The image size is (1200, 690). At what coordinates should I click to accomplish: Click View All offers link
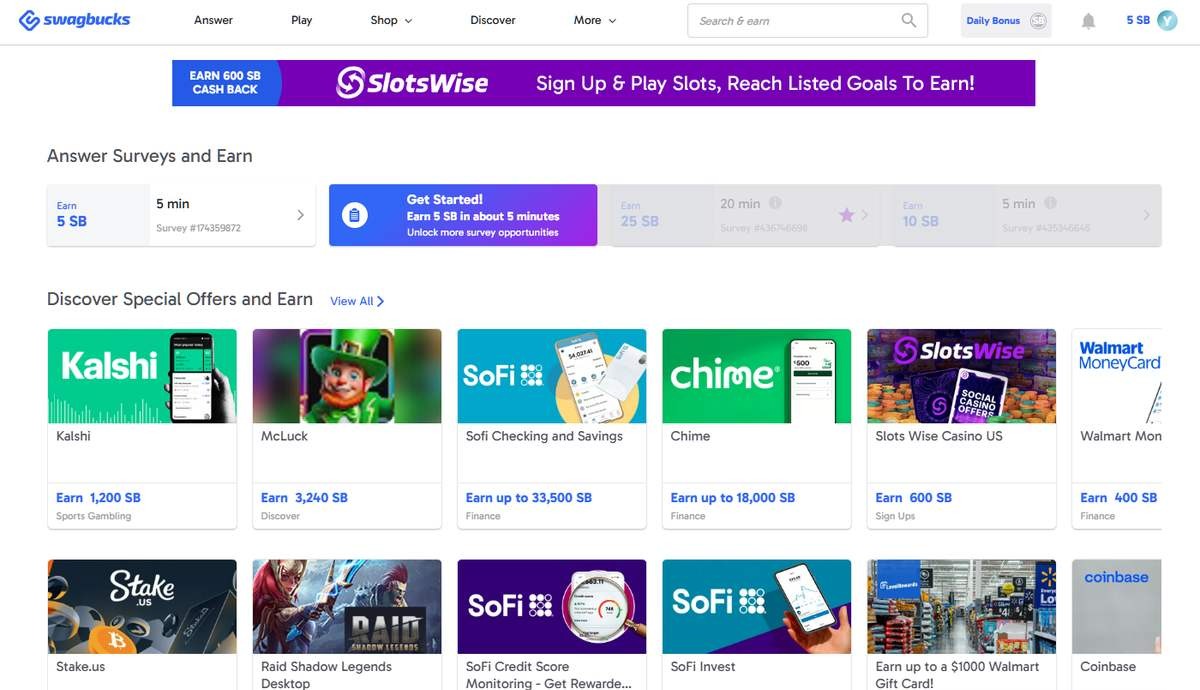pos(357,301)
